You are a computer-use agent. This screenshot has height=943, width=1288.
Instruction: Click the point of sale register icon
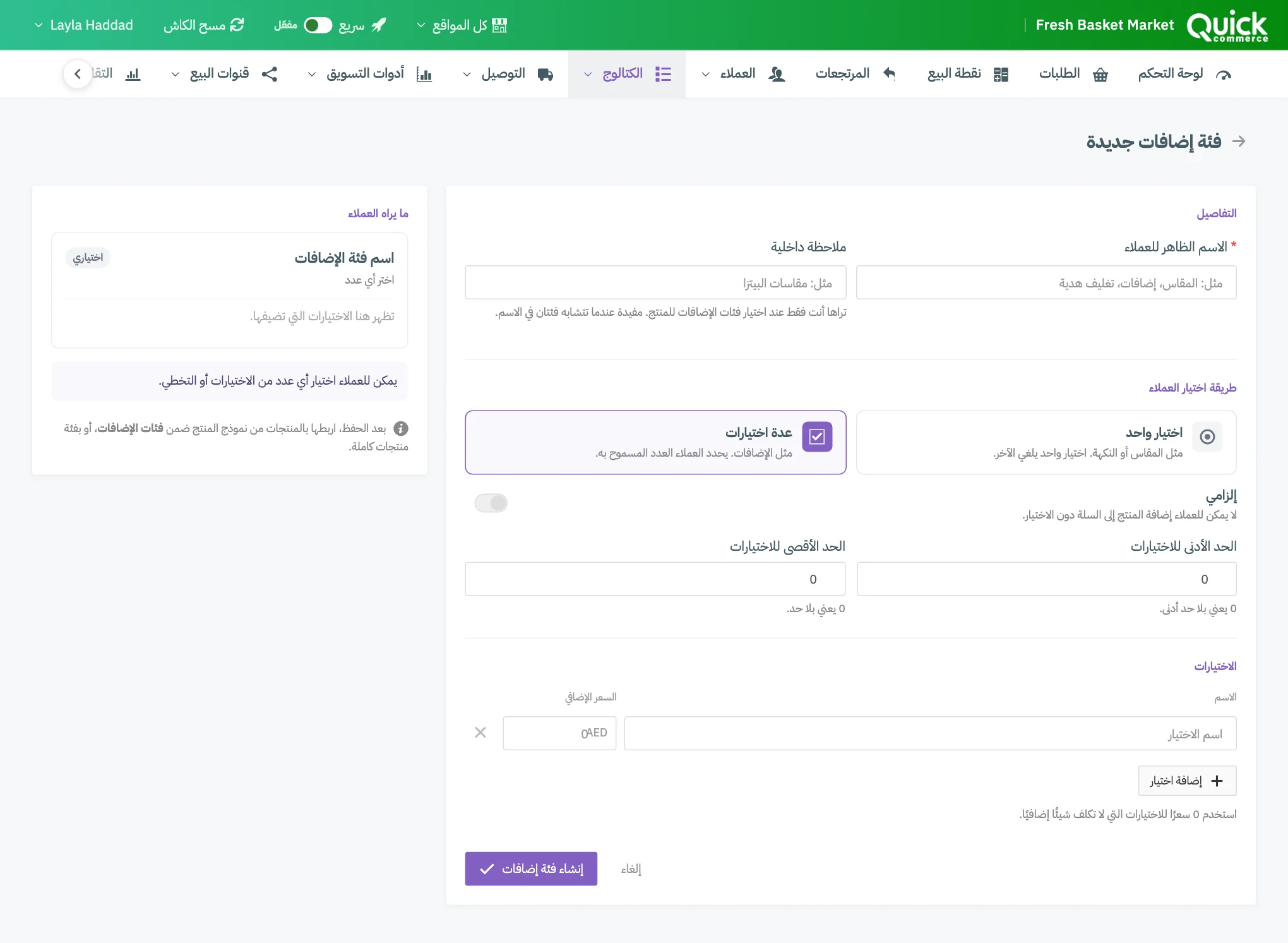pos(1001,75)
